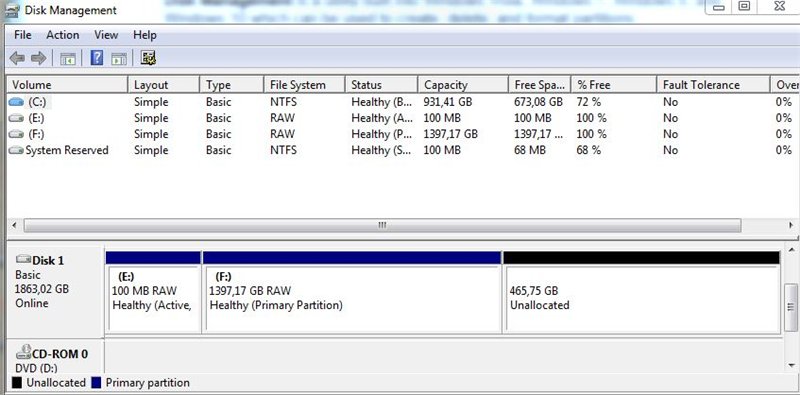
Task: Open the Help menu
Action: coord(145,35)
